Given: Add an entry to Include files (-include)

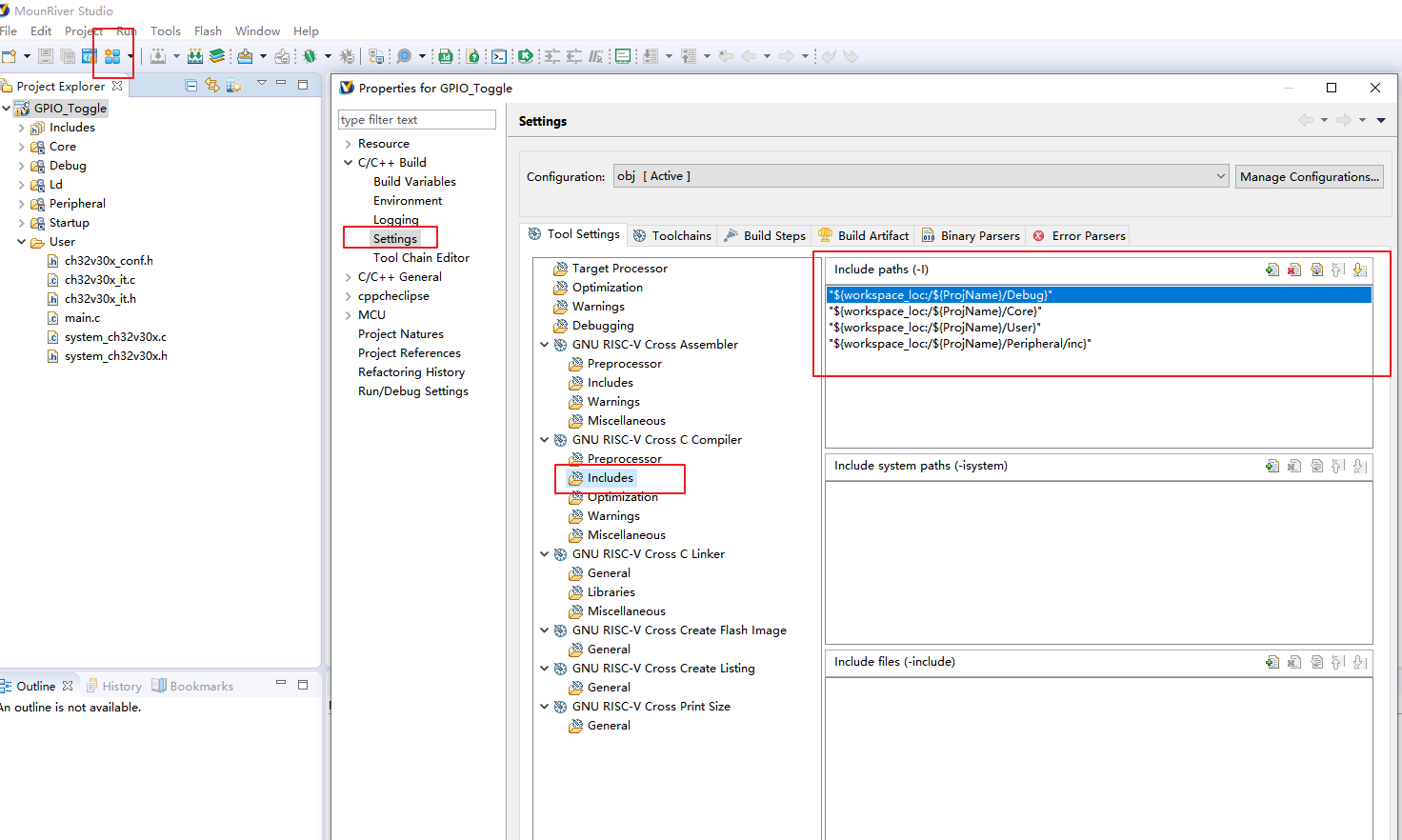Looking at the screenshot, I should pos(1272,662).
